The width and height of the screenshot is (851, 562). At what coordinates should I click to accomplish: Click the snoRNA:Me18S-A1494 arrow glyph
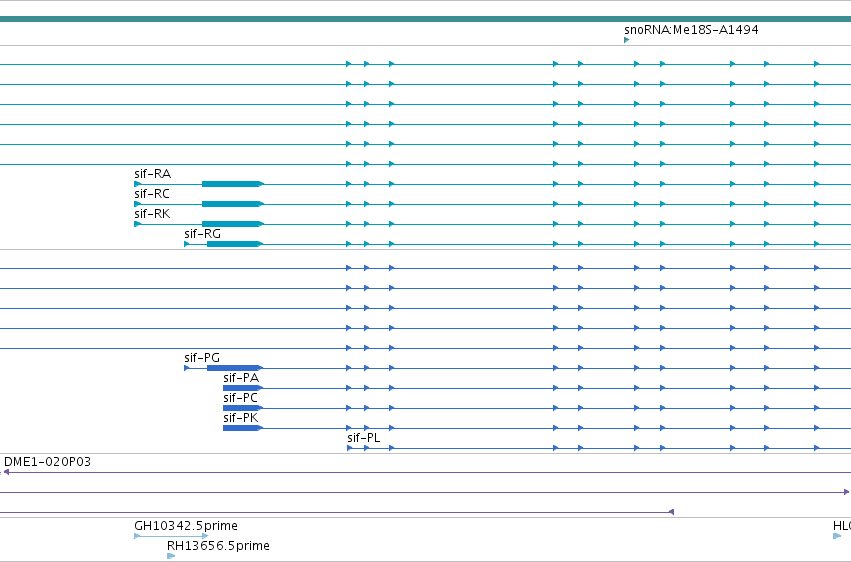(x=627, y=40)
